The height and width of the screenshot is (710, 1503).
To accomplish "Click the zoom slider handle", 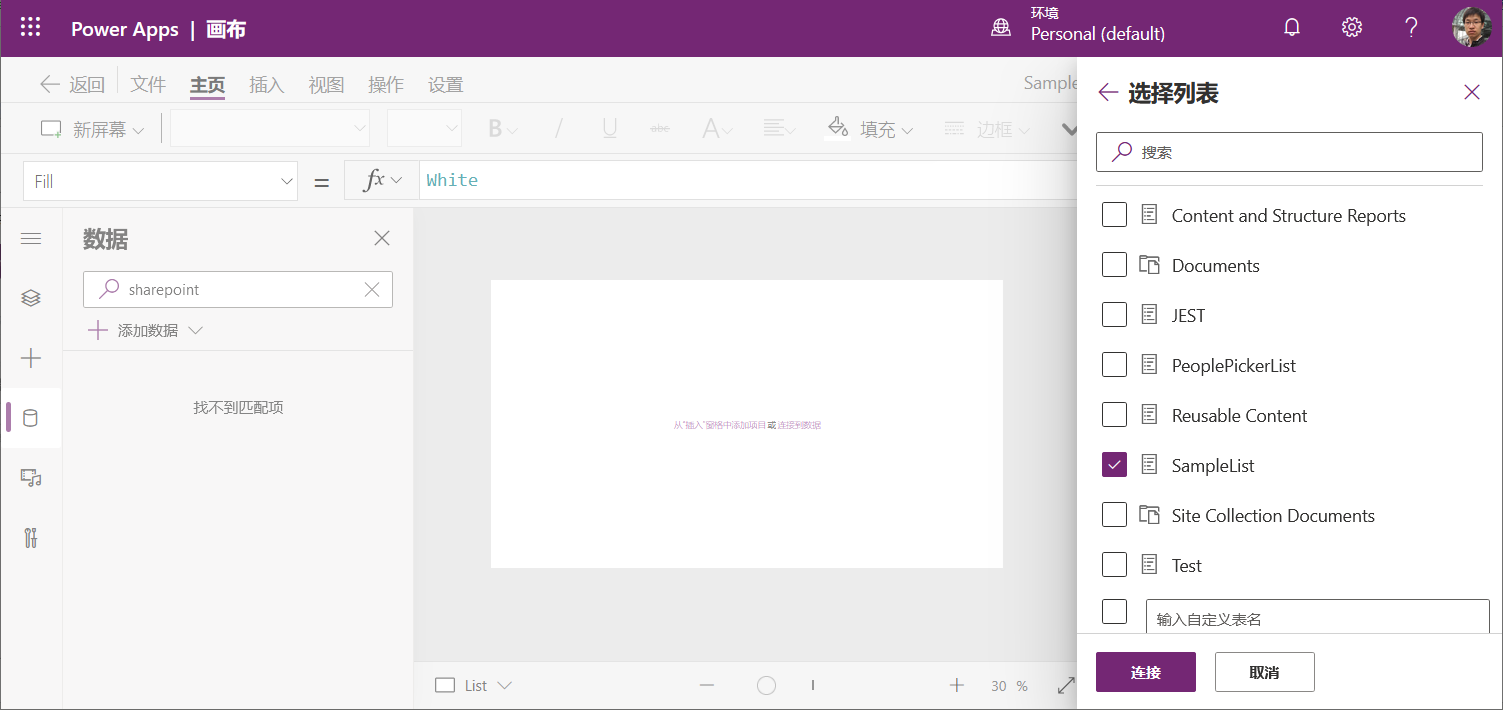I will pos(766,685).
